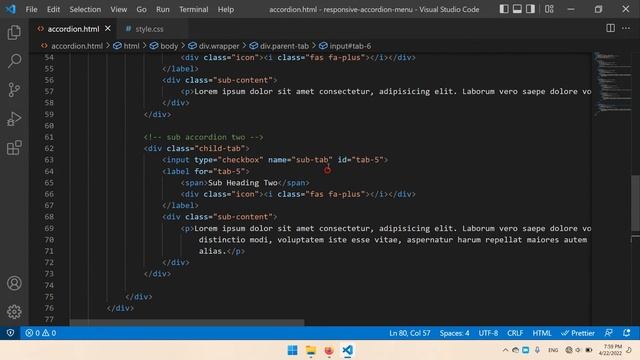Viewport: 640px width, 360px height.
Task: Open the clock and date in taskbar
Action: pos(610,350)
